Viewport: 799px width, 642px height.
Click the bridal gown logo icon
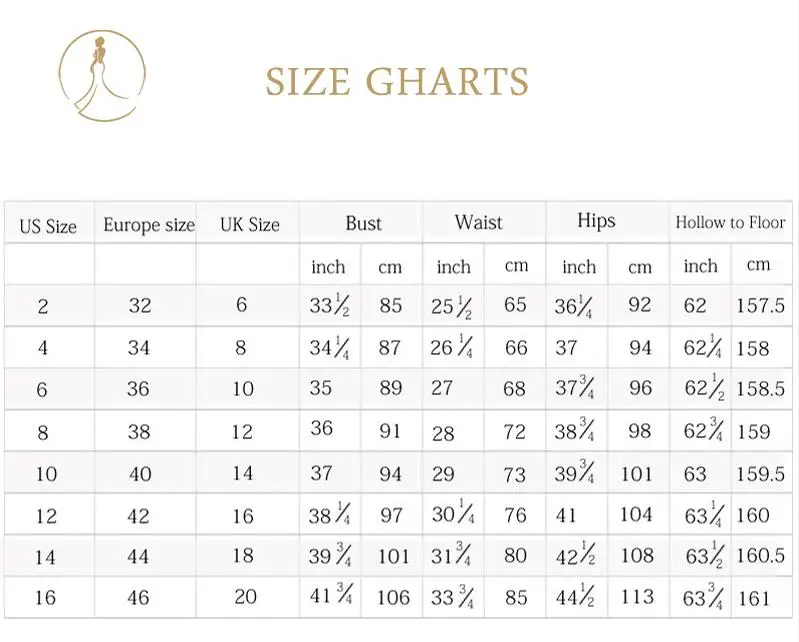(102, 75)
